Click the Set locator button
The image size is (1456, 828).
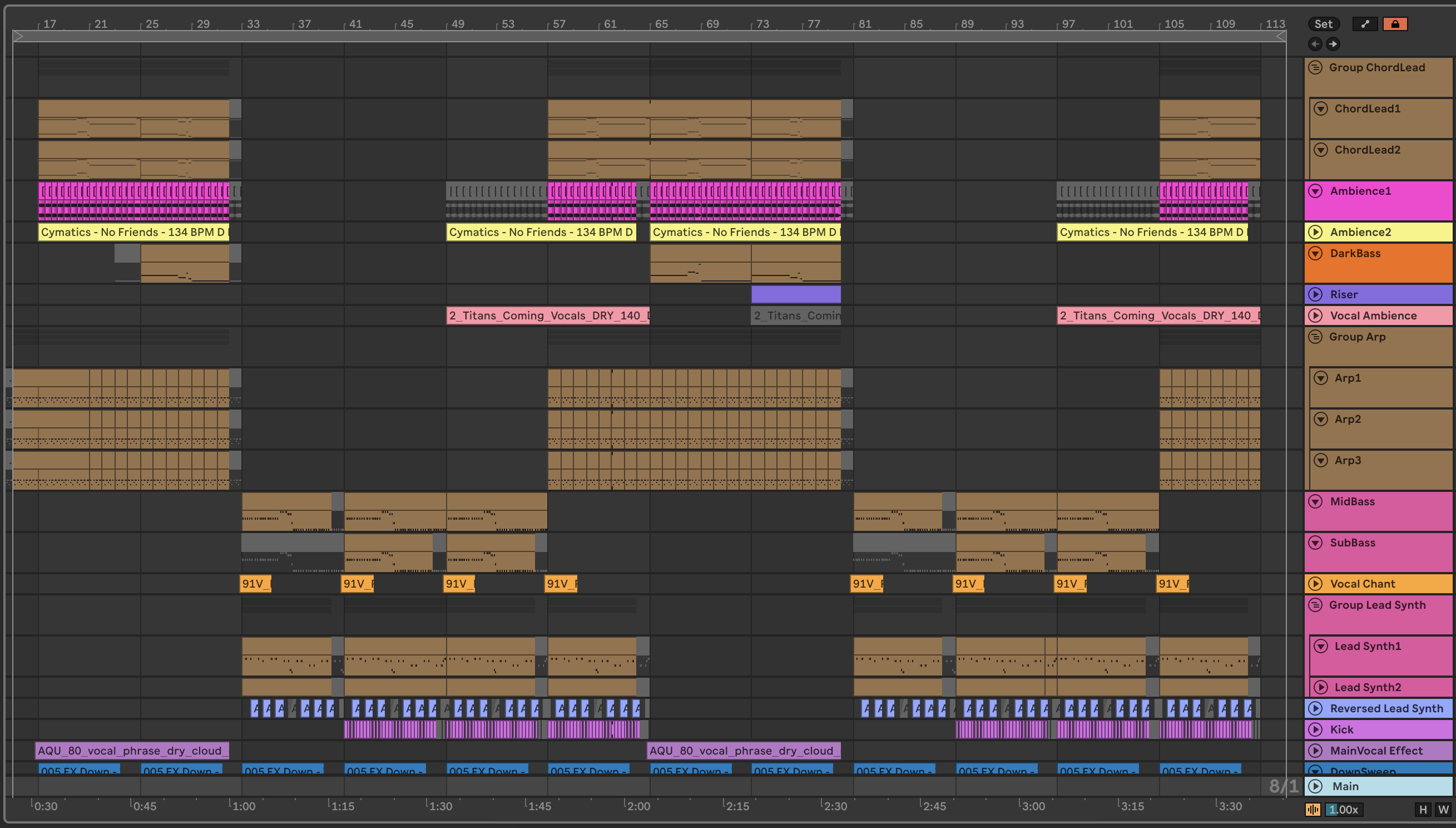coord(1323,24)
